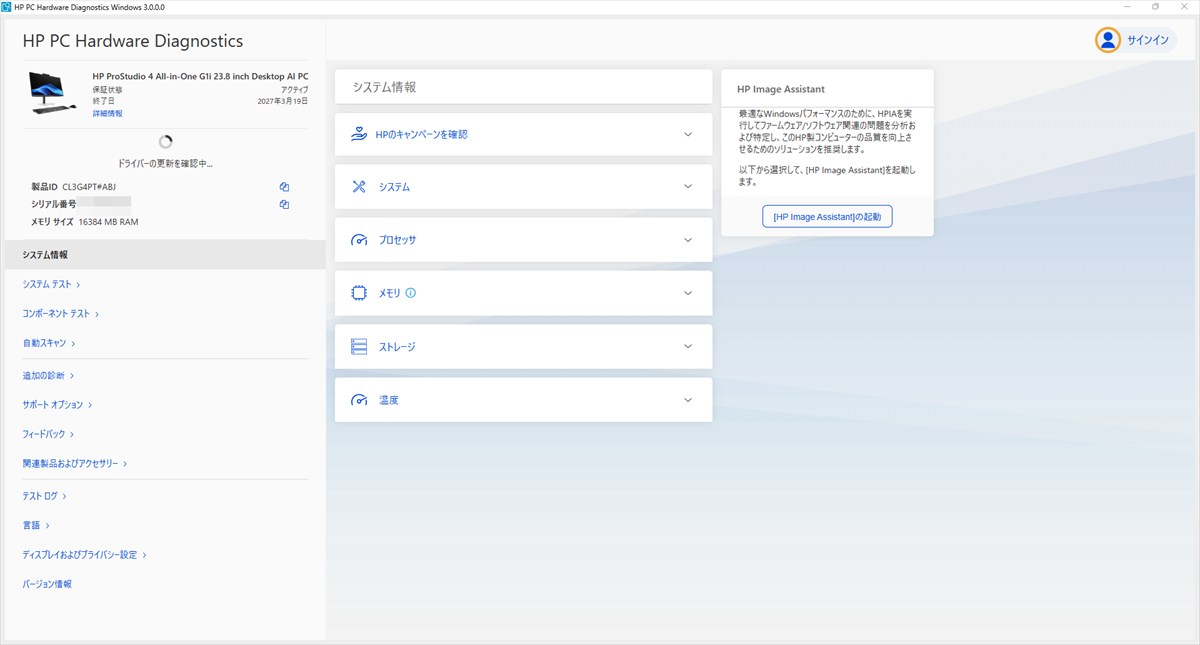Click the user profile avatar icon

tap(1107, 40)
